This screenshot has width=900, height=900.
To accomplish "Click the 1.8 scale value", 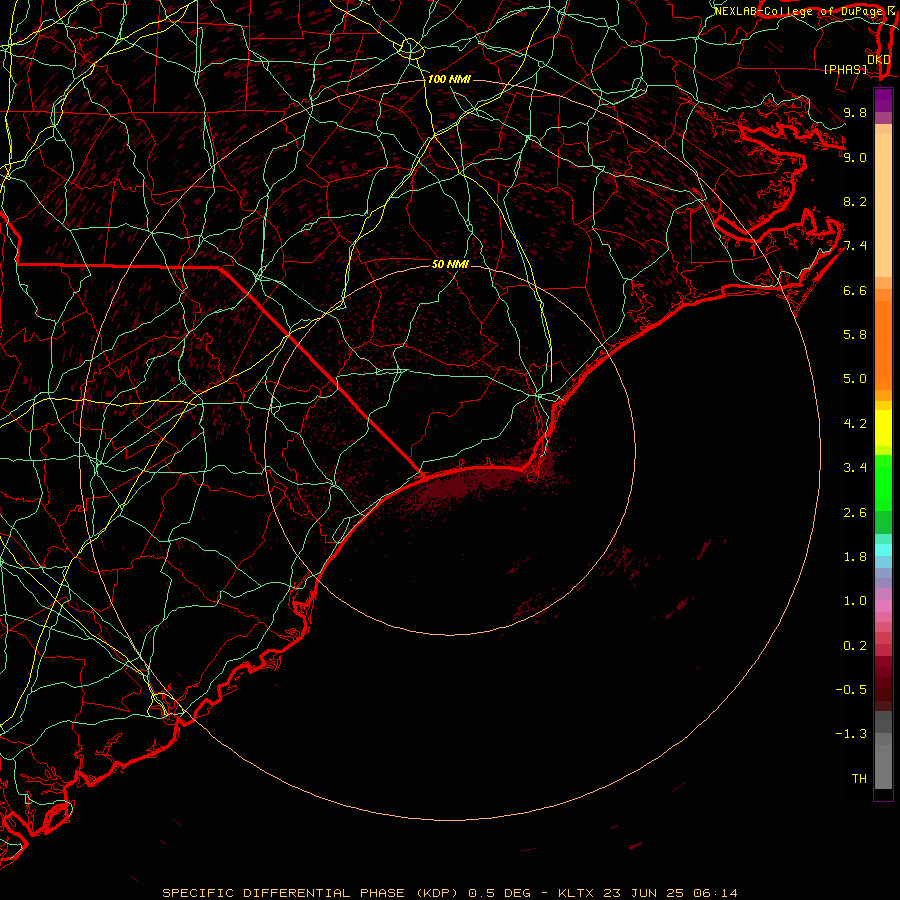I will 855,557.
